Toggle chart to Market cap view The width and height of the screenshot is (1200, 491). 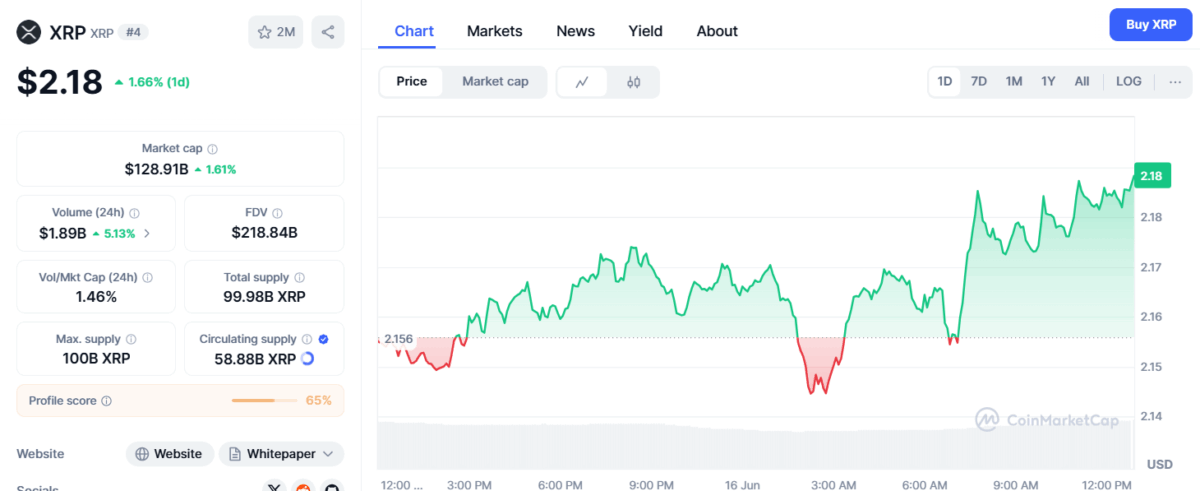pos(495,82)
